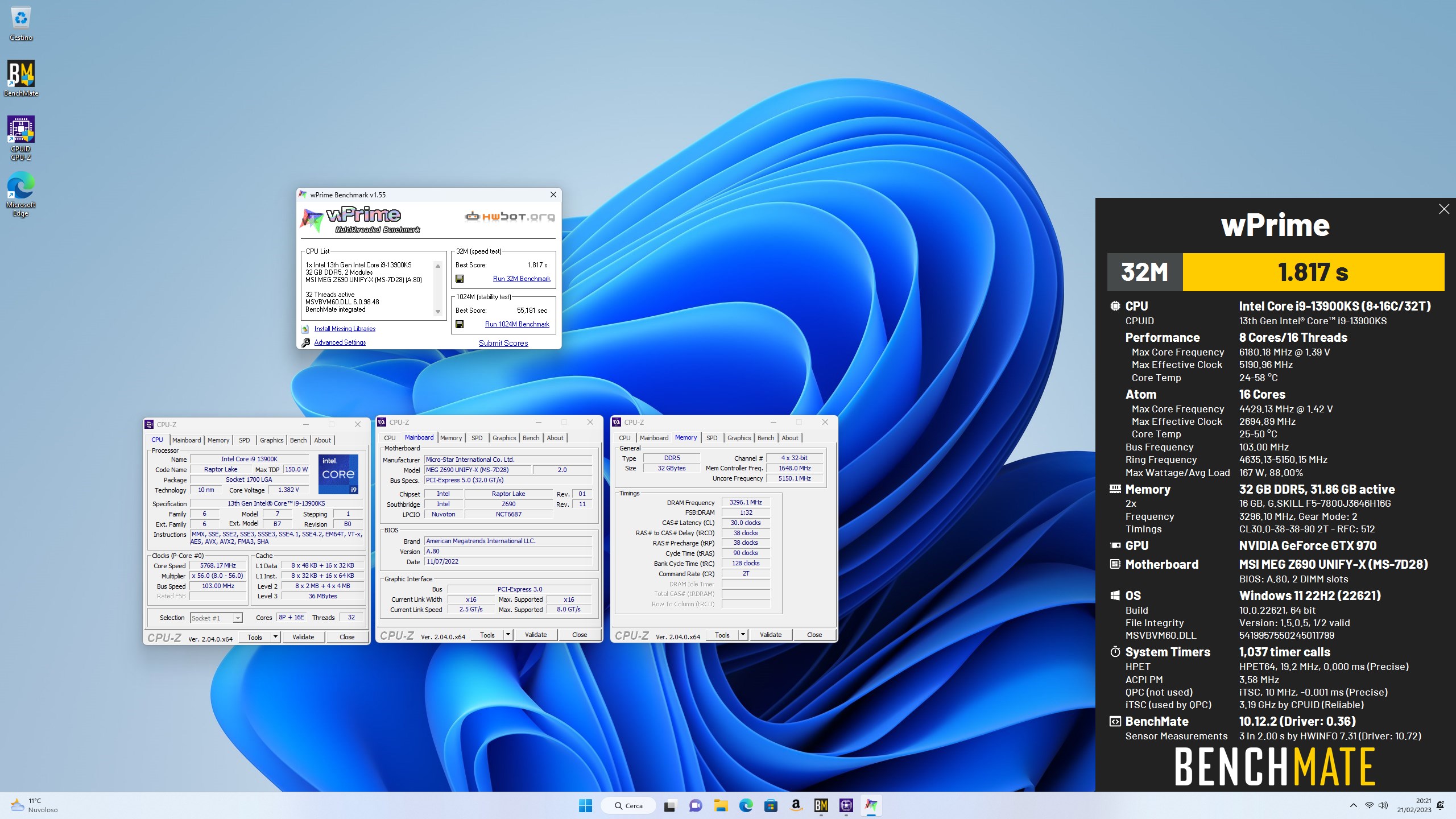
Task: Click the Install Missing Libraries icon
Action: coord(305,329)
